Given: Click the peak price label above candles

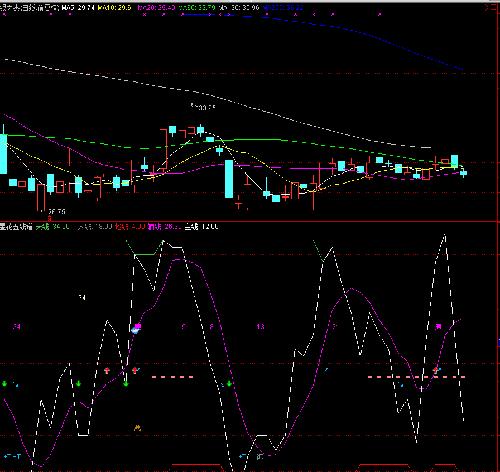Looking at the screenshot, I should (x=203, y=107).
